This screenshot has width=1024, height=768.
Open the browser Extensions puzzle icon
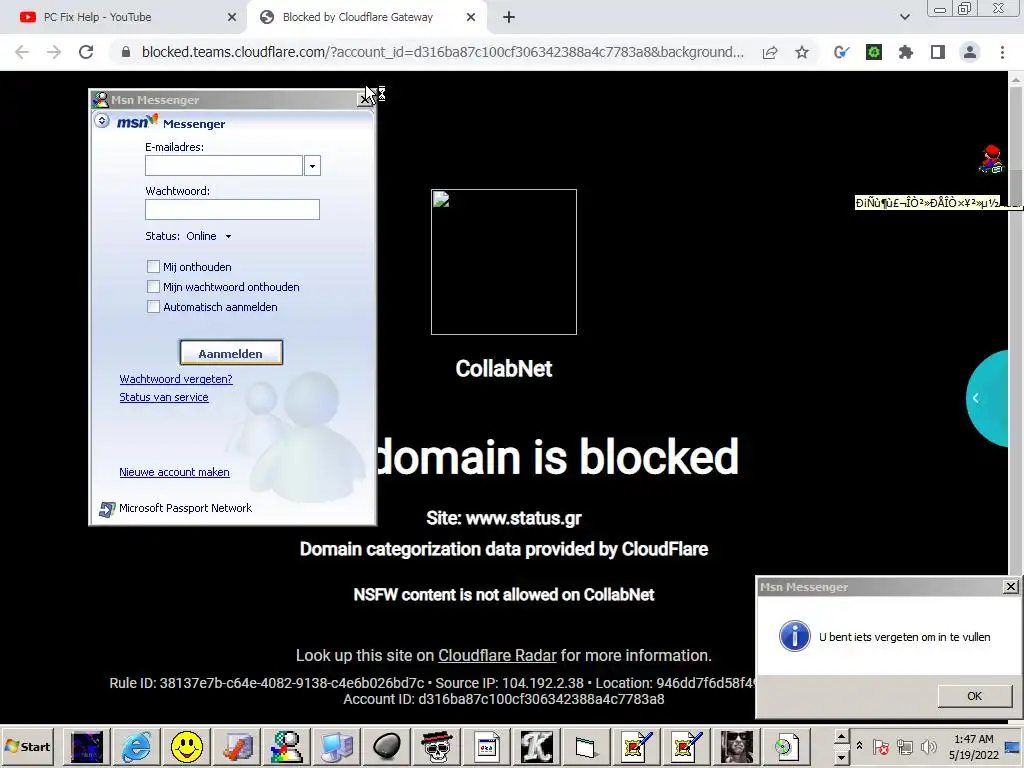click(906, 52)
